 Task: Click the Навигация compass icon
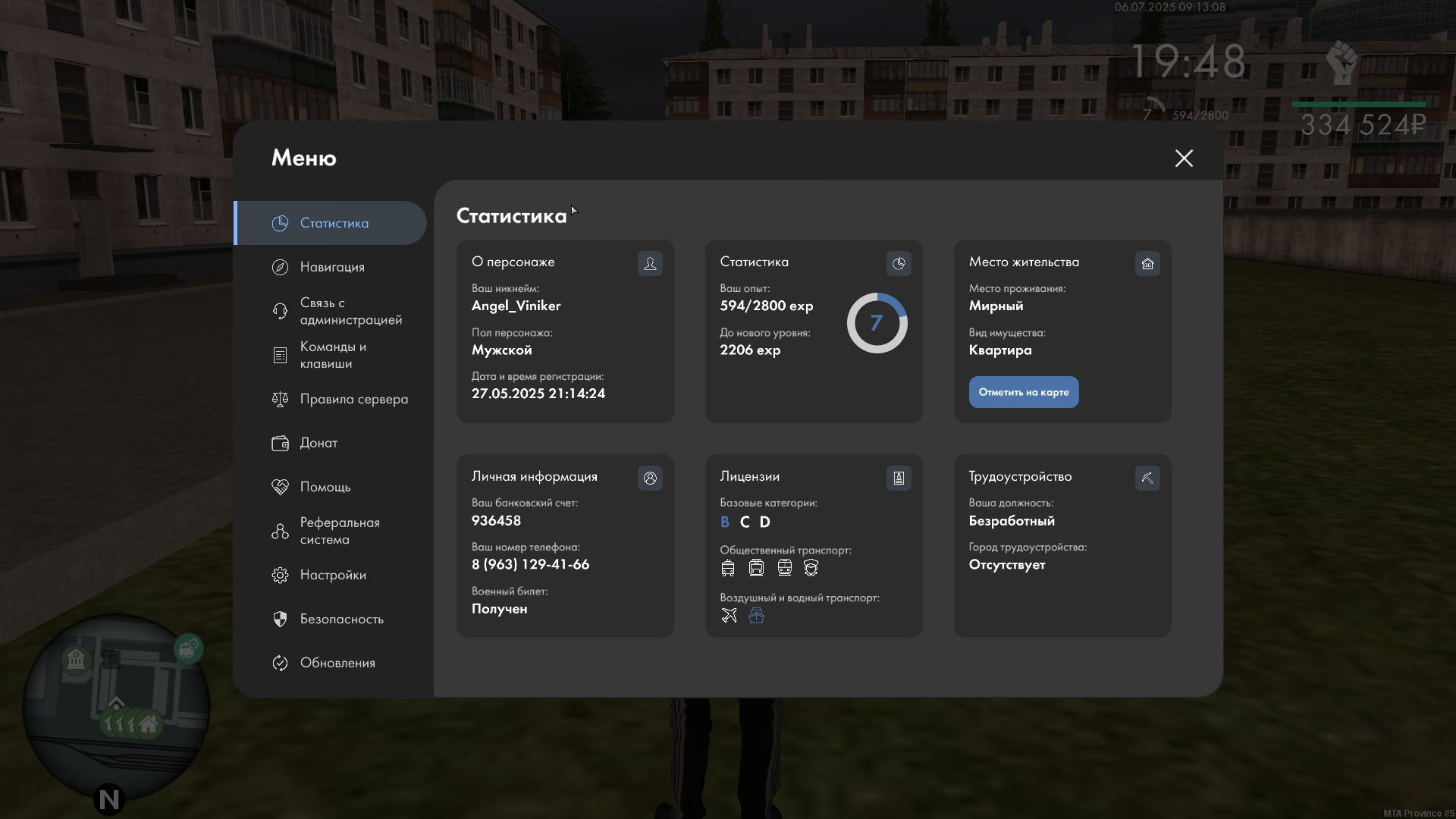point(280,267)
